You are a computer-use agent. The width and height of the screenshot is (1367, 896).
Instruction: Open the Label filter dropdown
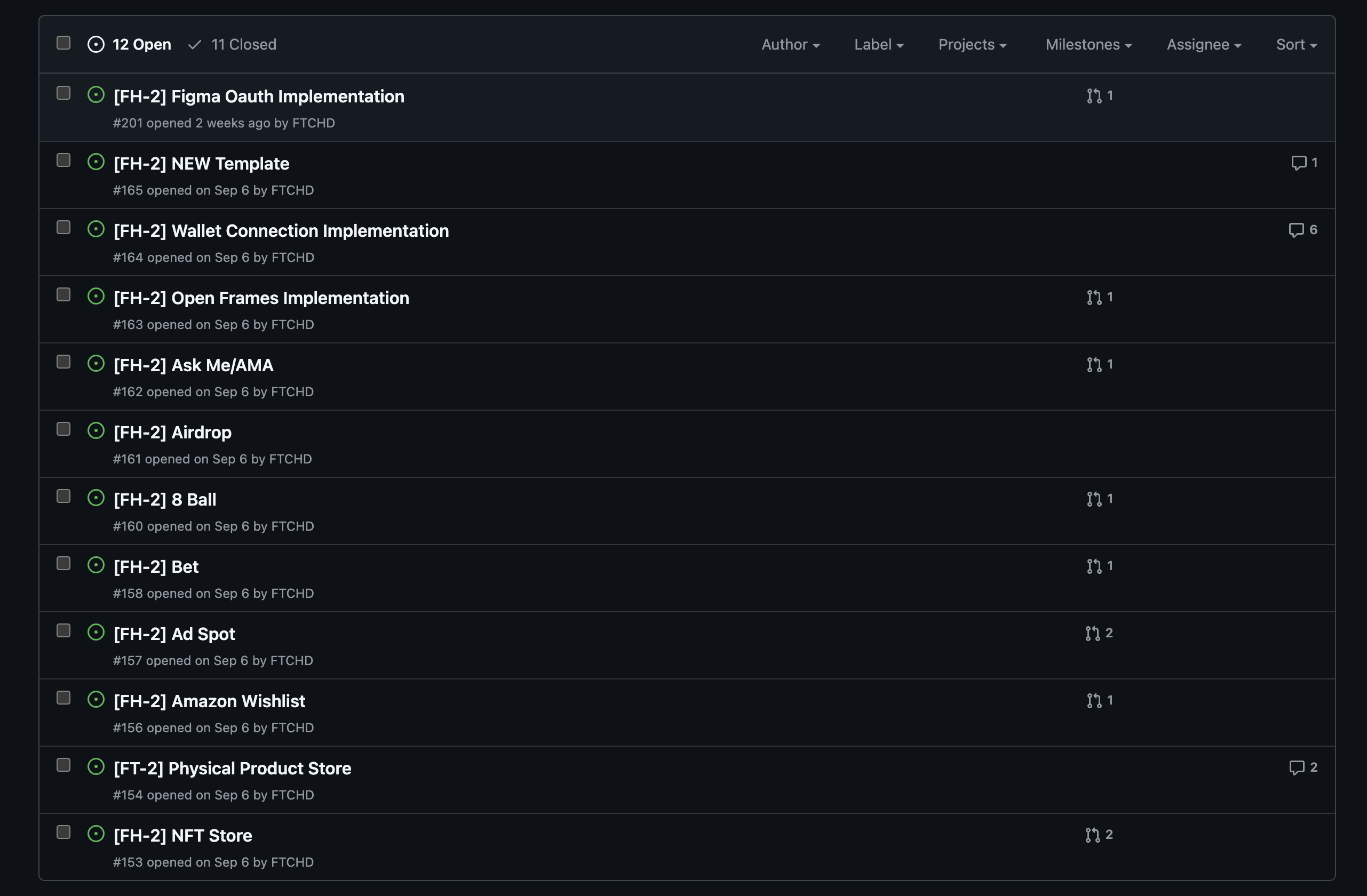pyautogui.click(x=879, y=44)
